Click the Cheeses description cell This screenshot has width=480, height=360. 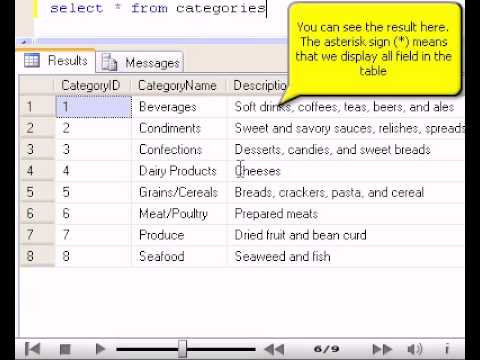(x=346, y=171)
